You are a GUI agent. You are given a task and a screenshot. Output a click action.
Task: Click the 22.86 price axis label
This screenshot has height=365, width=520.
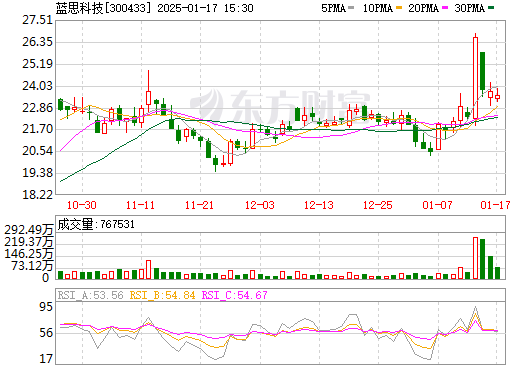pyautogui.click(x=37, y=108)
